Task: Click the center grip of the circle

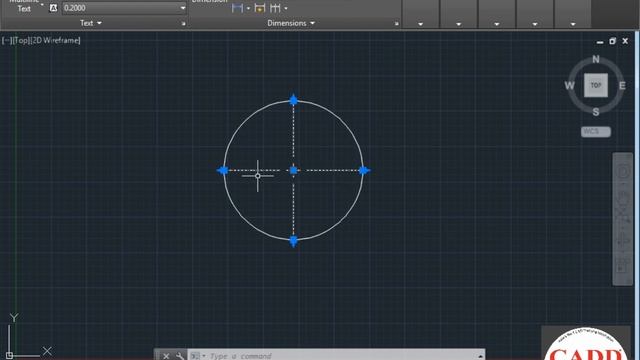Action: (x=293, y=170)
